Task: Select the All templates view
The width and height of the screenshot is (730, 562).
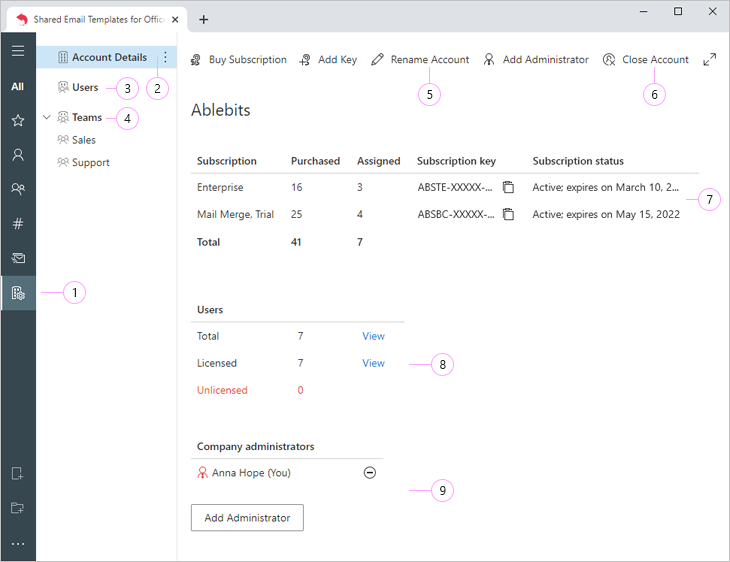Action: pyautogui.click(x=18, y=87)
